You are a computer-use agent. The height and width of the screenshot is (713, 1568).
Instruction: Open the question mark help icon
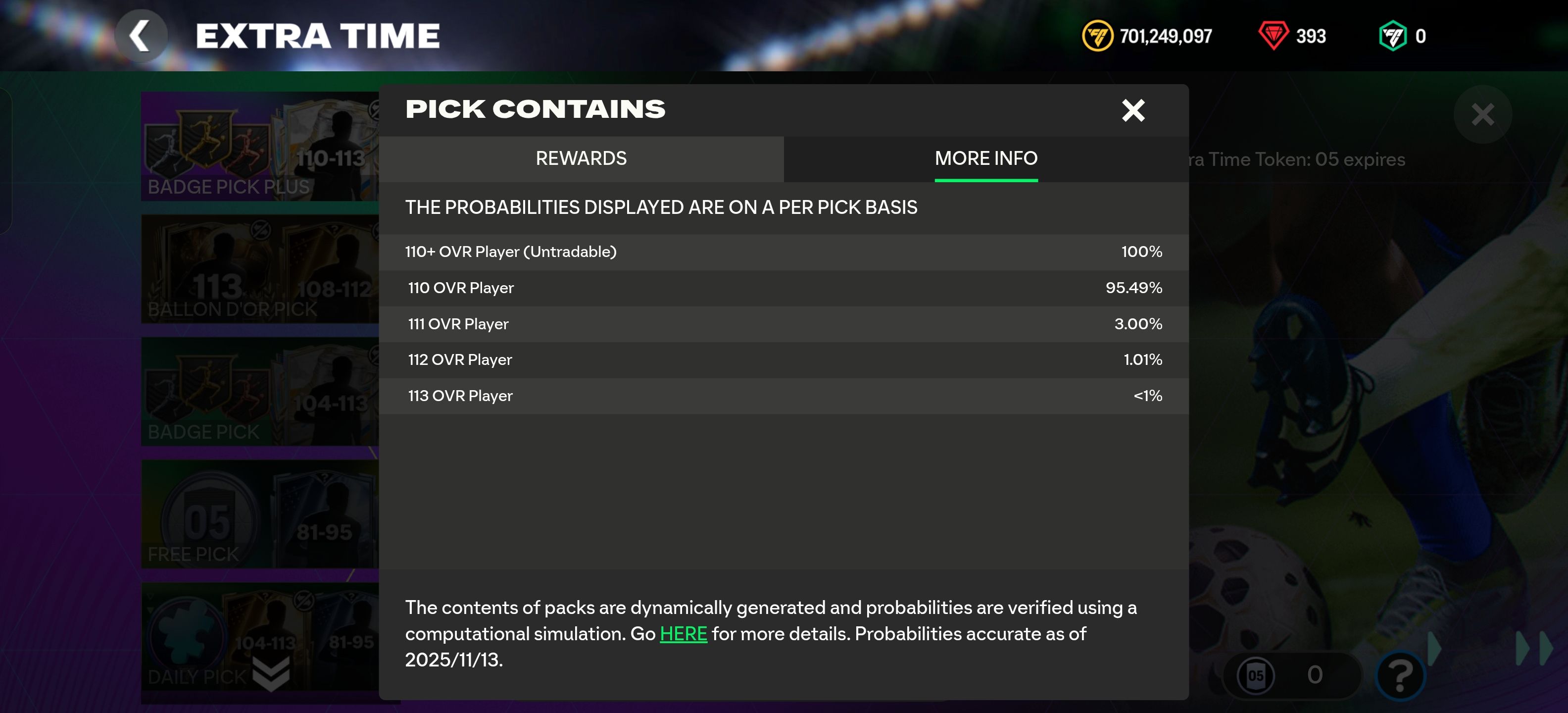pos(1399,675)
